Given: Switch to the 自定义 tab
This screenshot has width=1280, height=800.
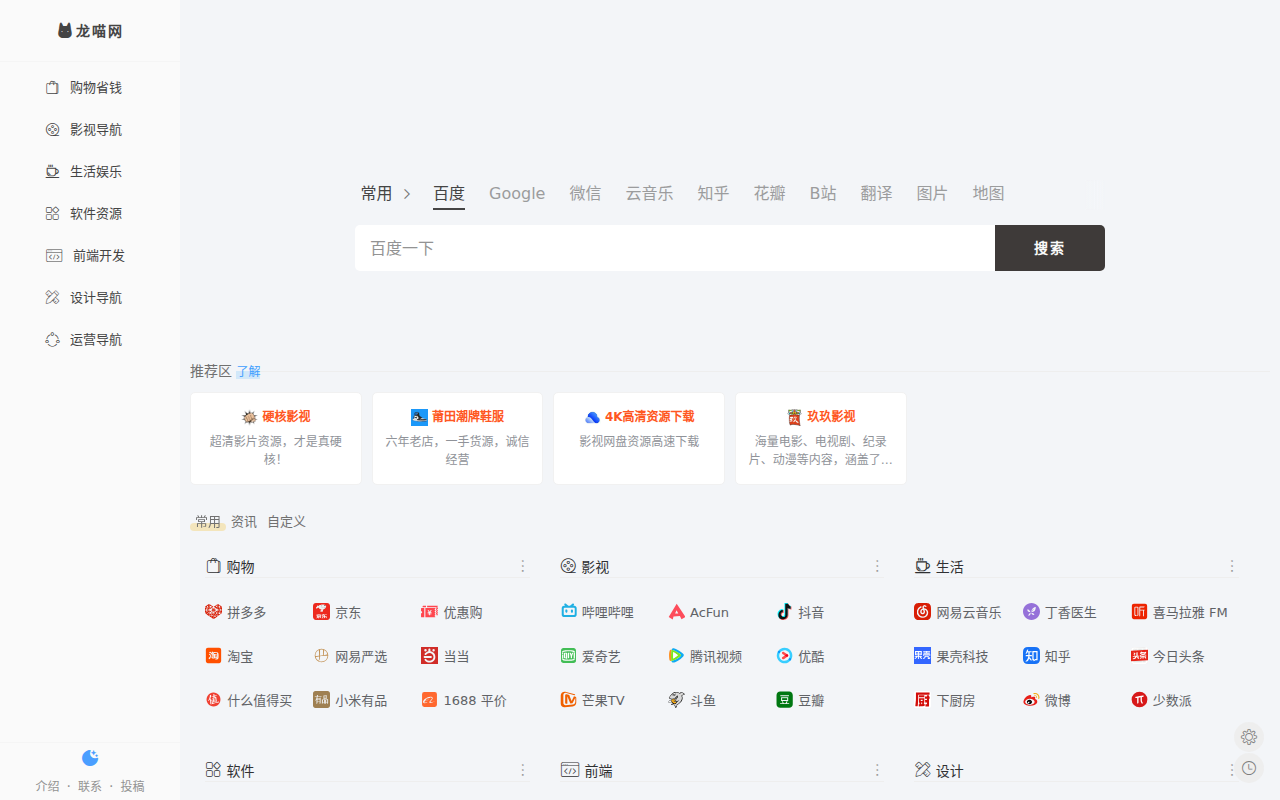Looking at the screenshot, I should [x=287, y=522].
